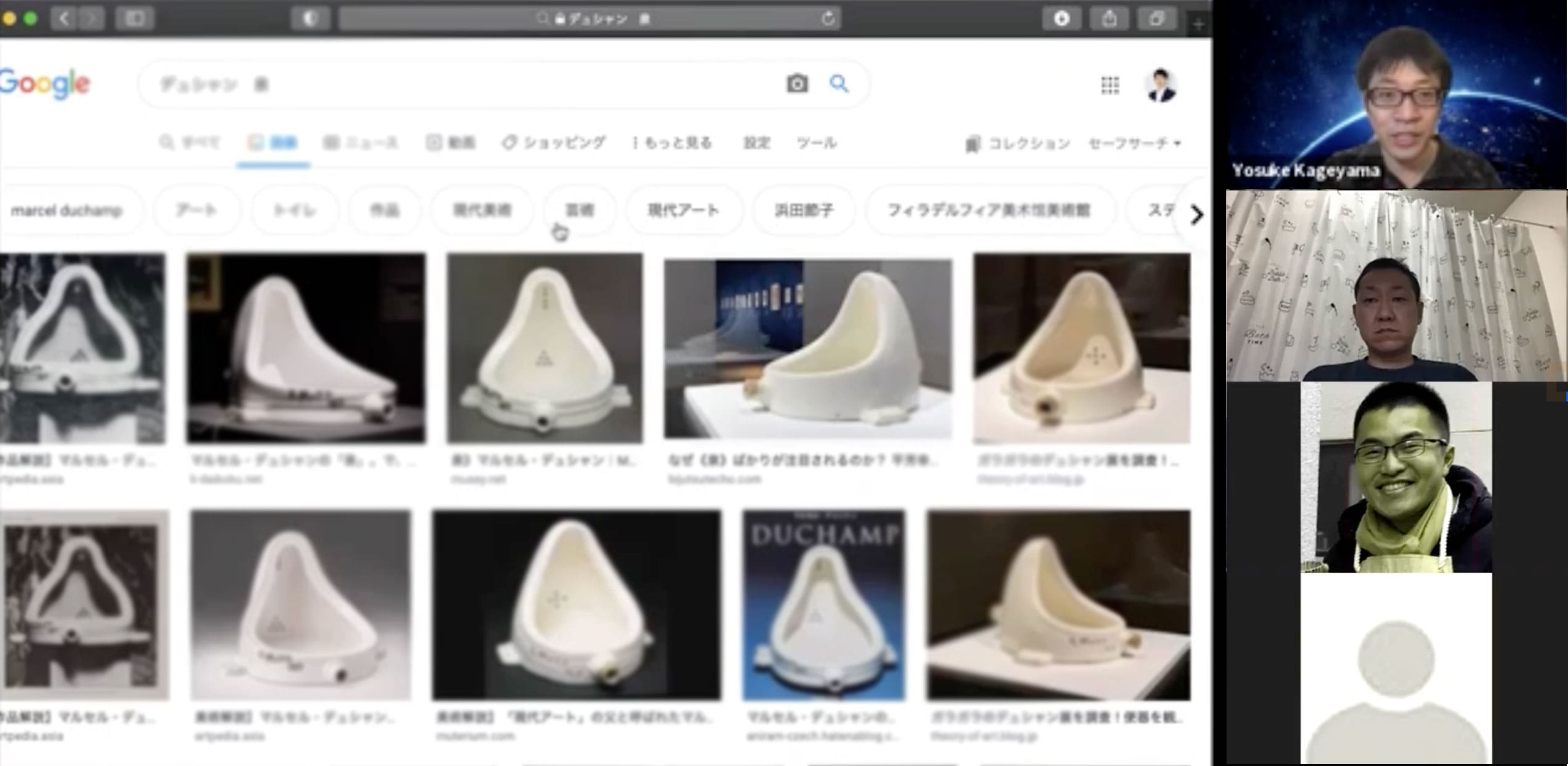Add a new tab with the plus button

pos(1198,24)
